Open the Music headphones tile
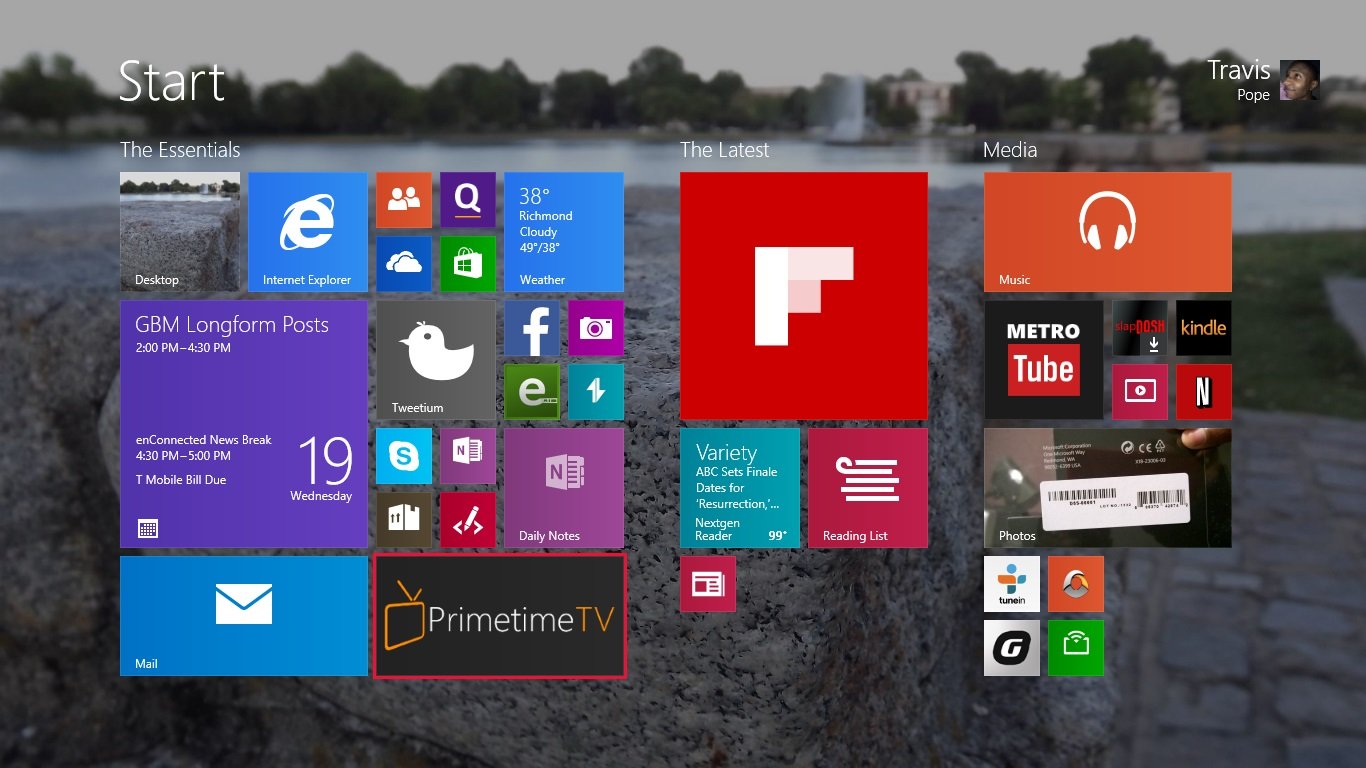 tap(1108, 232)
